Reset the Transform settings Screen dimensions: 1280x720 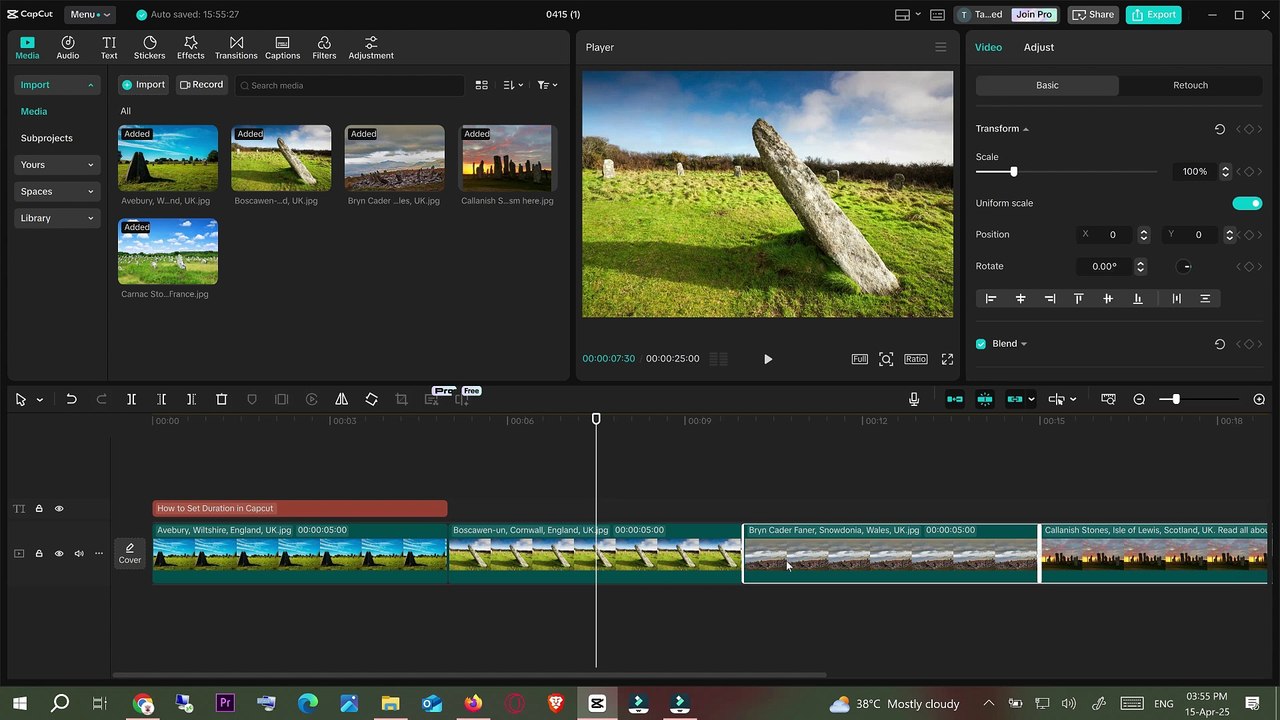(1219, 129)
